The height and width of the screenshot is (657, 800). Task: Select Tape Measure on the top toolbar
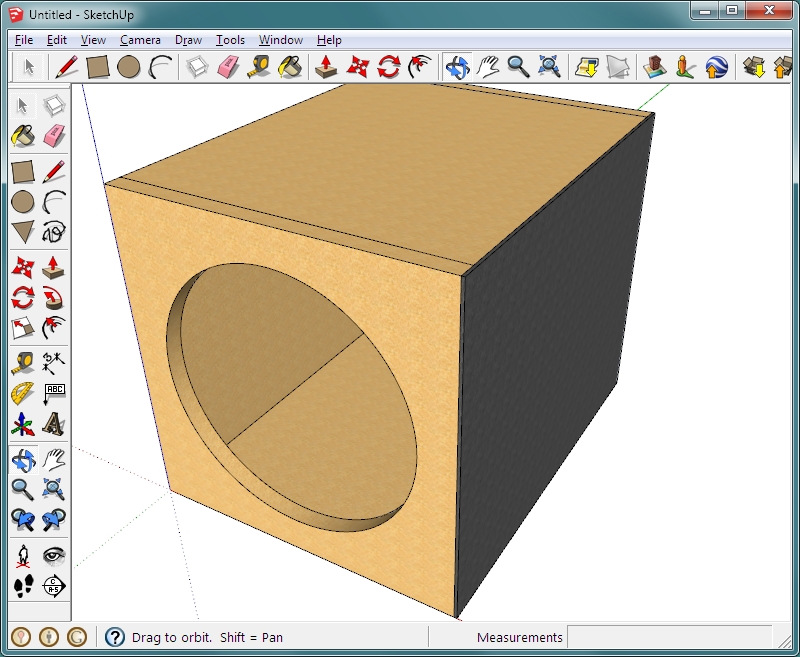259,67
